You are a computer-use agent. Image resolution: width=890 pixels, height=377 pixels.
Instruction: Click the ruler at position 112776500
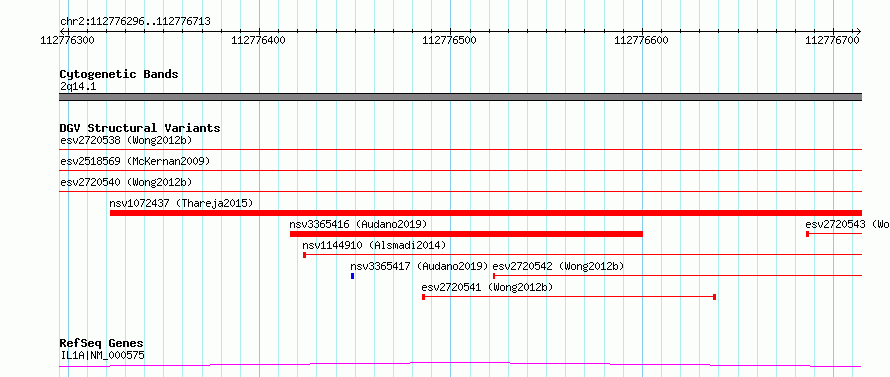(450, 40)
